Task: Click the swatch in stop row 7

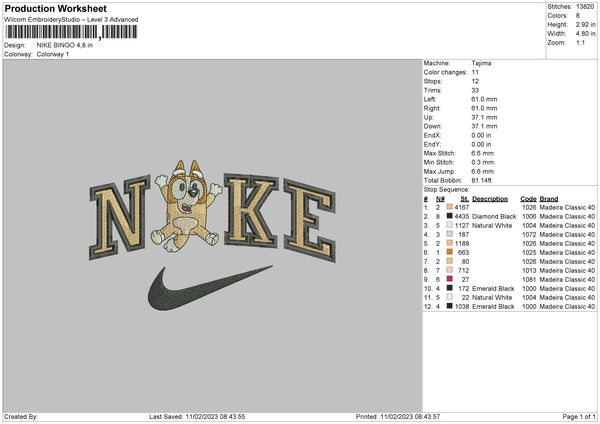Action: coord(450,261)
